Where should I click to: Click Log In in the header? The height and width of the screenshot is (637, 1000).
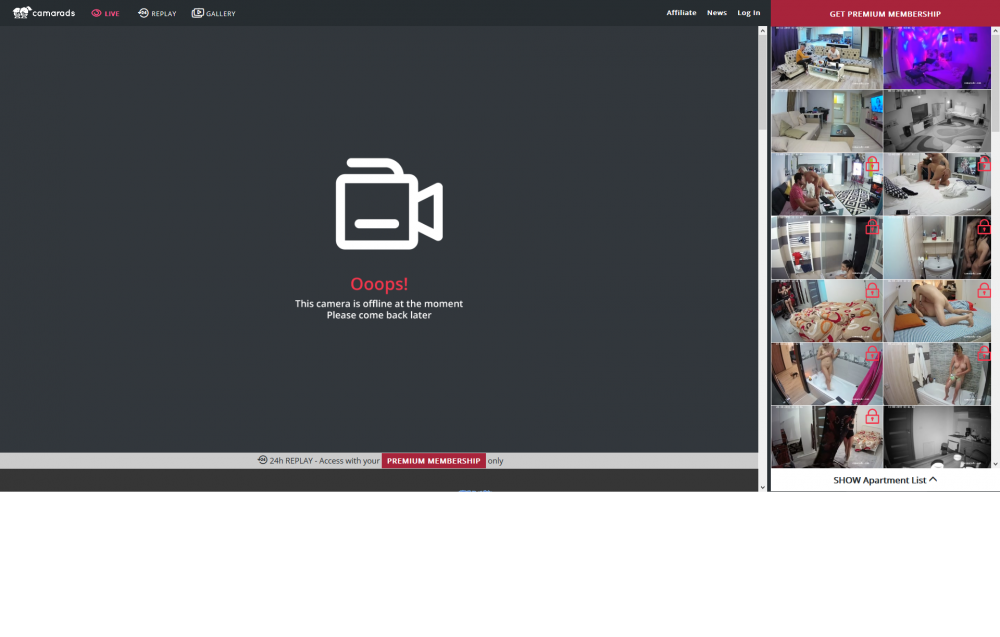coord(748,13)
